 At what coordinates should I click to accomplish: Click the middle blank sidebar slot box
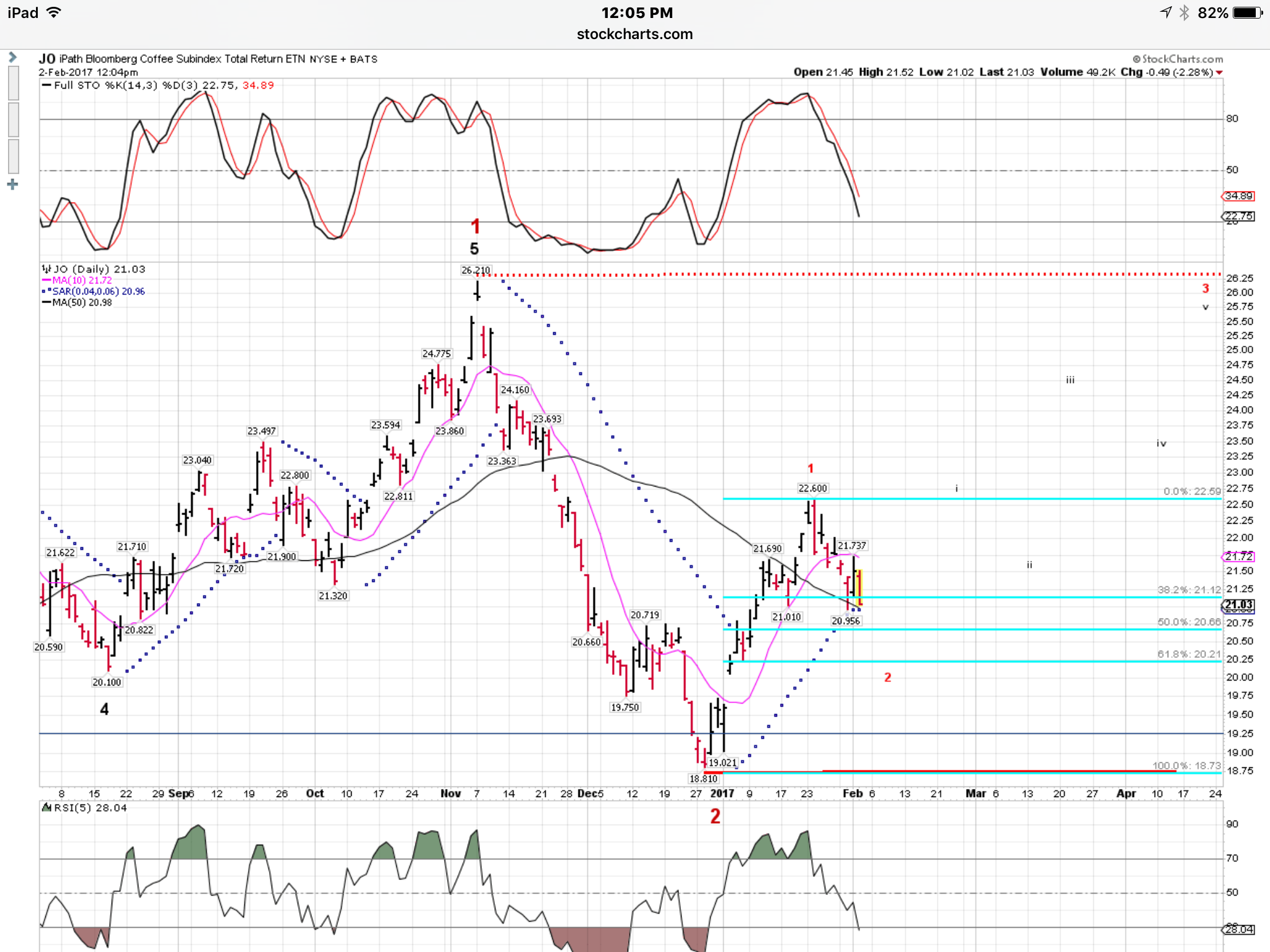tap(13, 119)
